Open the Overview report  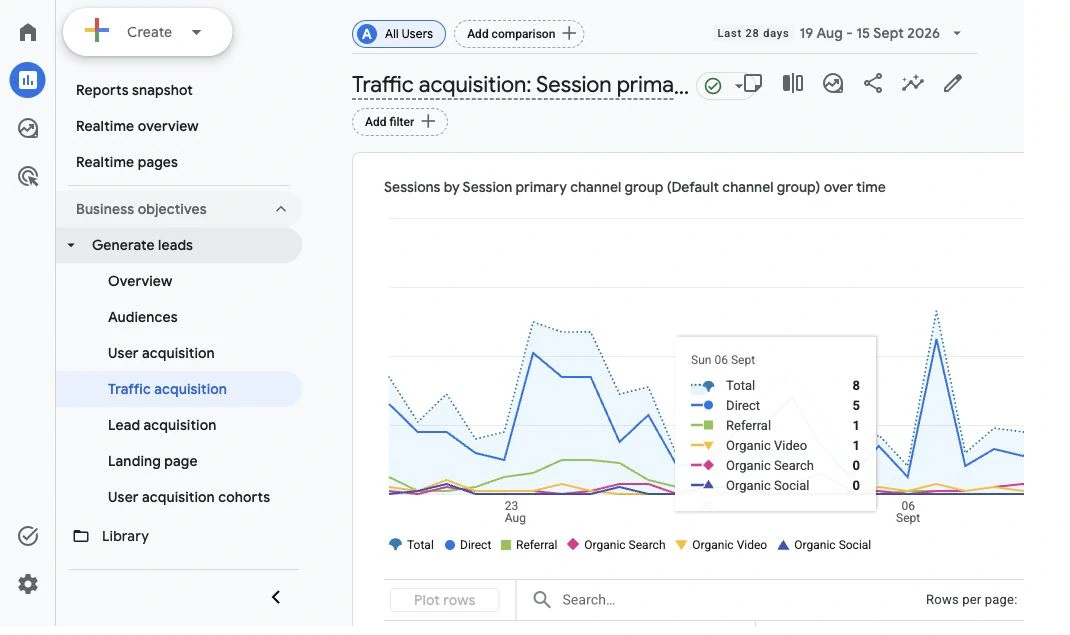click(x=140, y=281)
